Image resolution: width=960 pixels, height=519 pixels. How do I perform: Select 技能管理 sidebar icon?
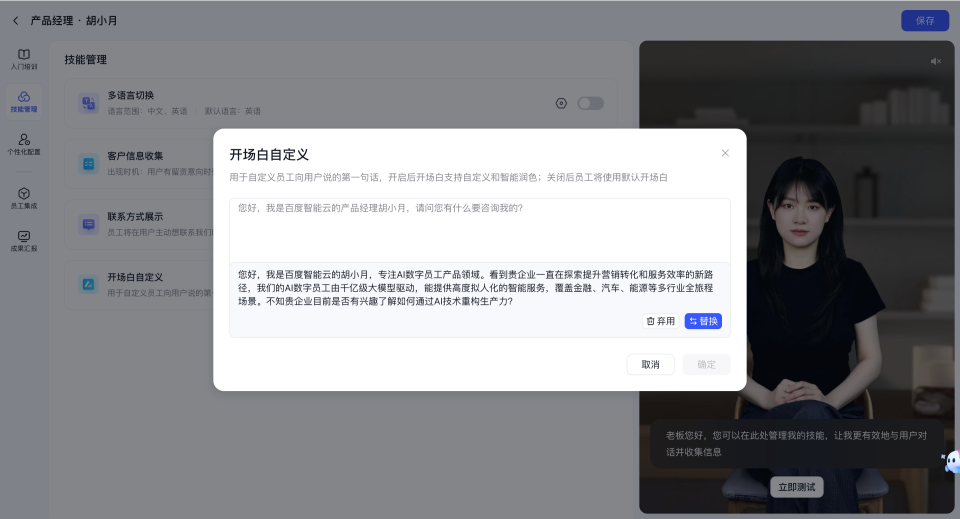pos(24,101)
